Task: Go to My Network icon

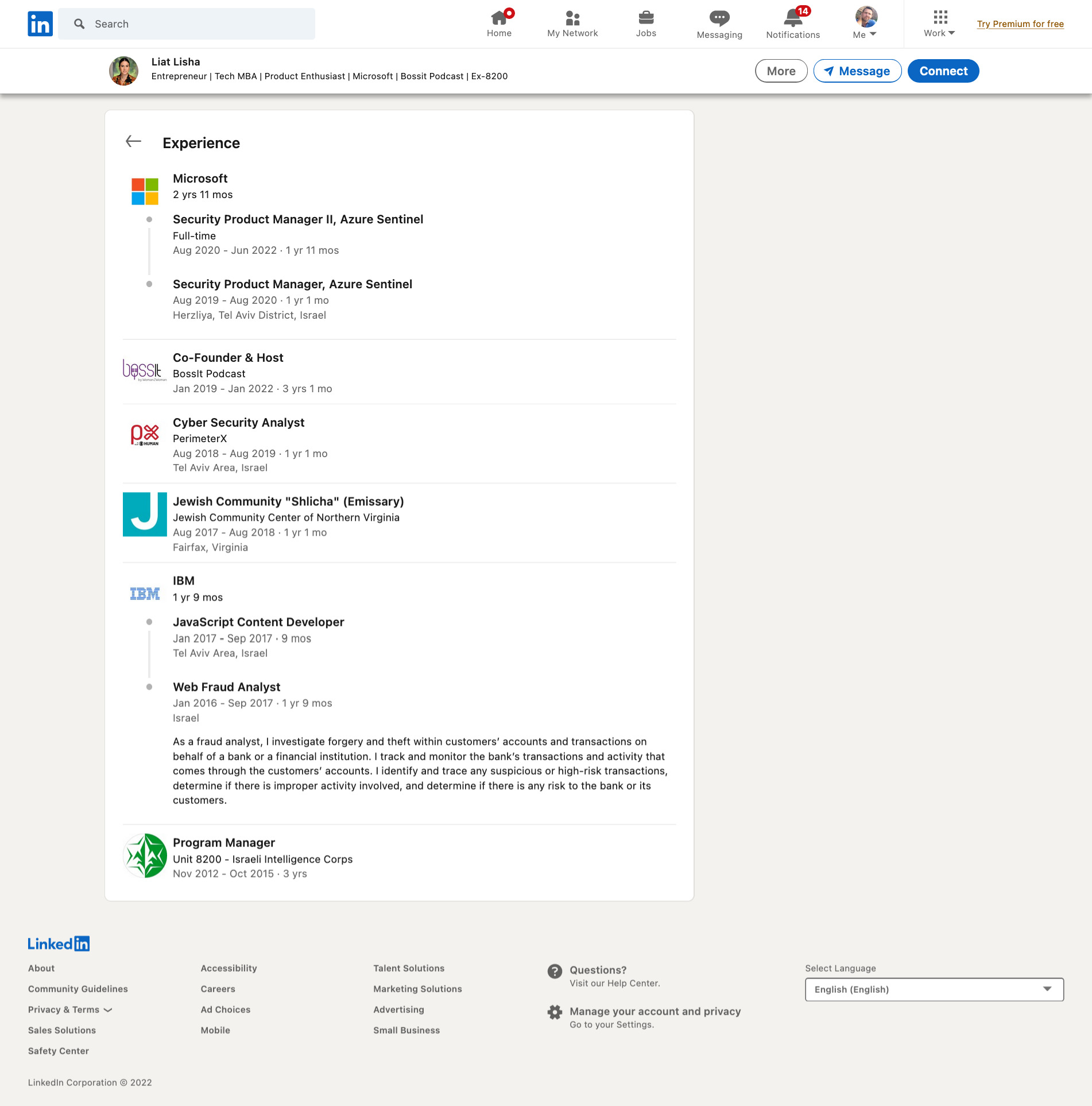Action: point(572,18)
